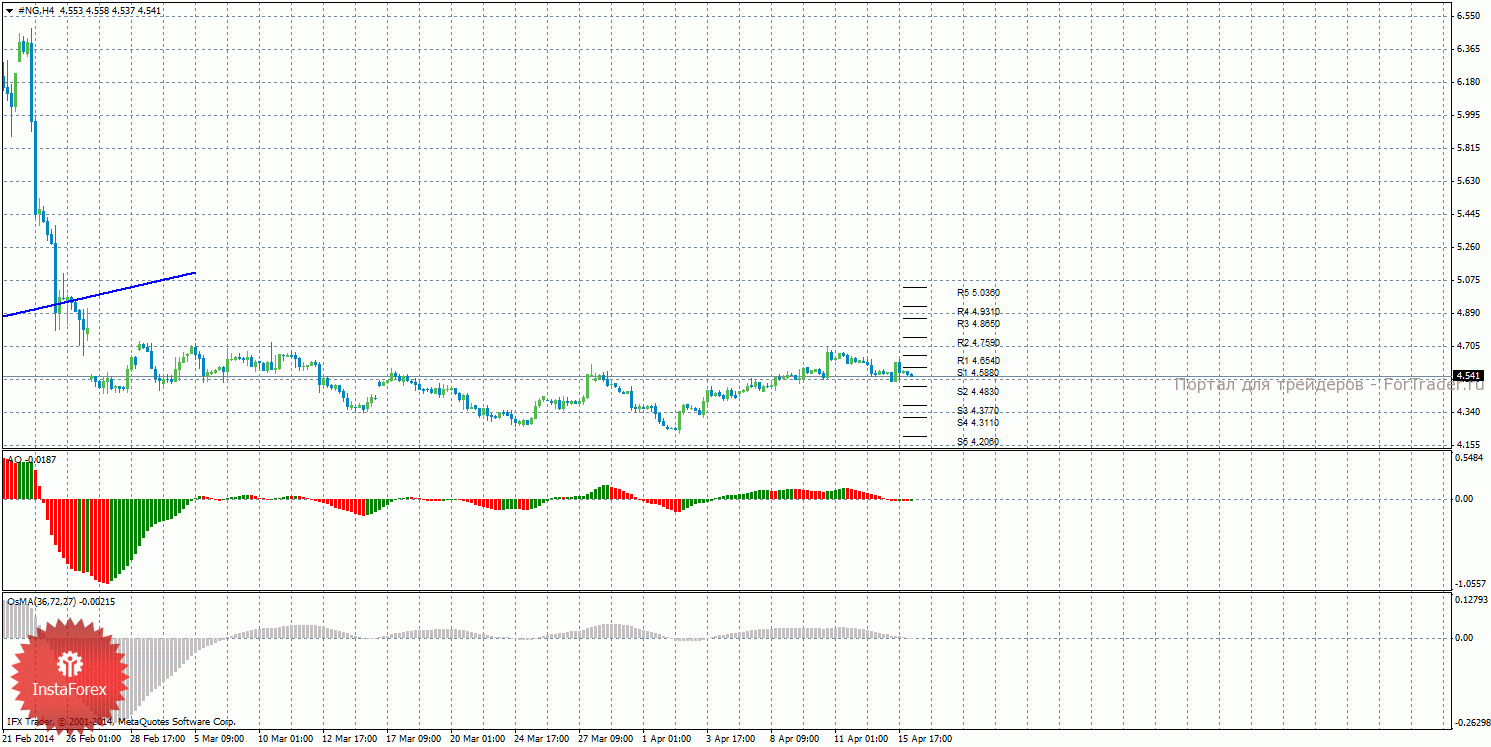Click the 15 Apr 17:00 time label
Screen dimensions: 1491x747
[x=925, y=739]
